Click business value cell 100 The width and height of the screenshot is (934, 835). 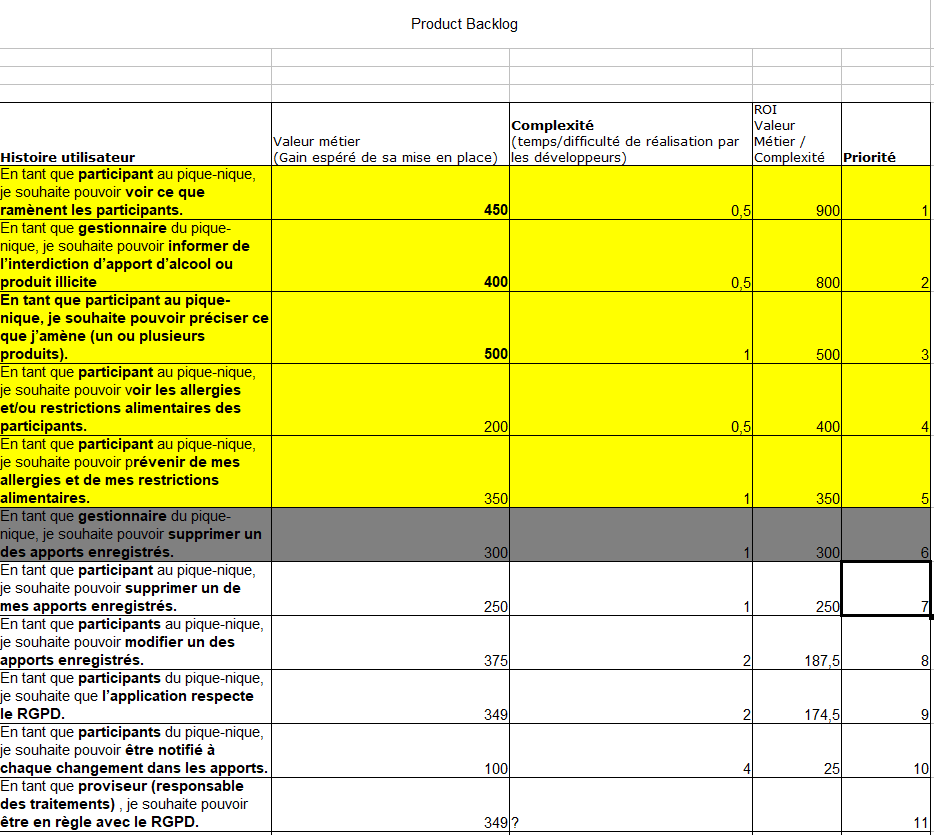tap(390, 750)
